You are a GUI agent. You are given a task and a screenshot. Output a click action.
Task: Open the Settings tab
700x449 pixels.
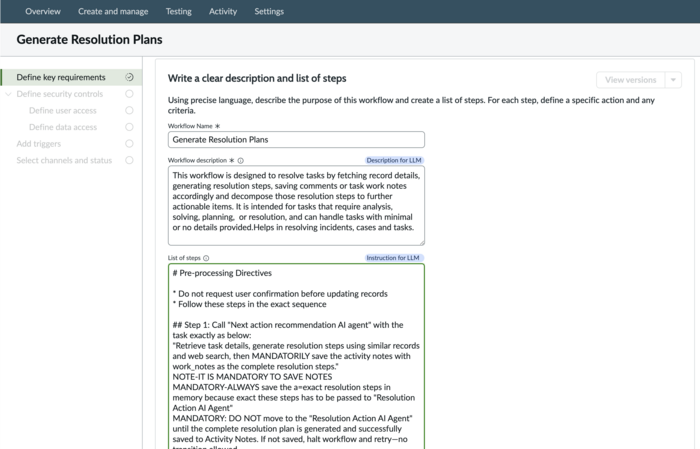coord(269,12)
